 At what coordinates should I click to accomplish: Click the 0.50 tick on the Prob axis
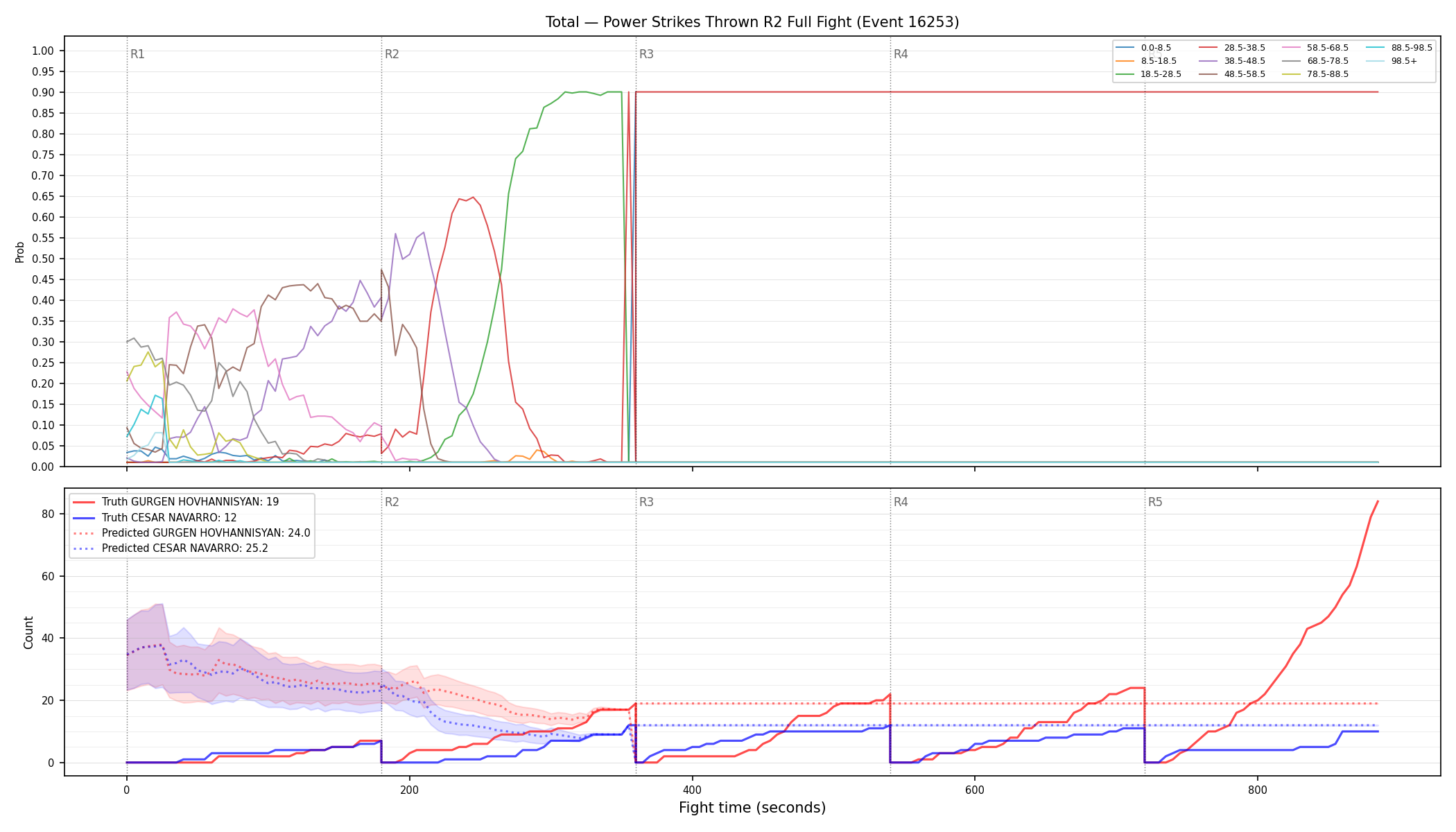tap(43, 259)
